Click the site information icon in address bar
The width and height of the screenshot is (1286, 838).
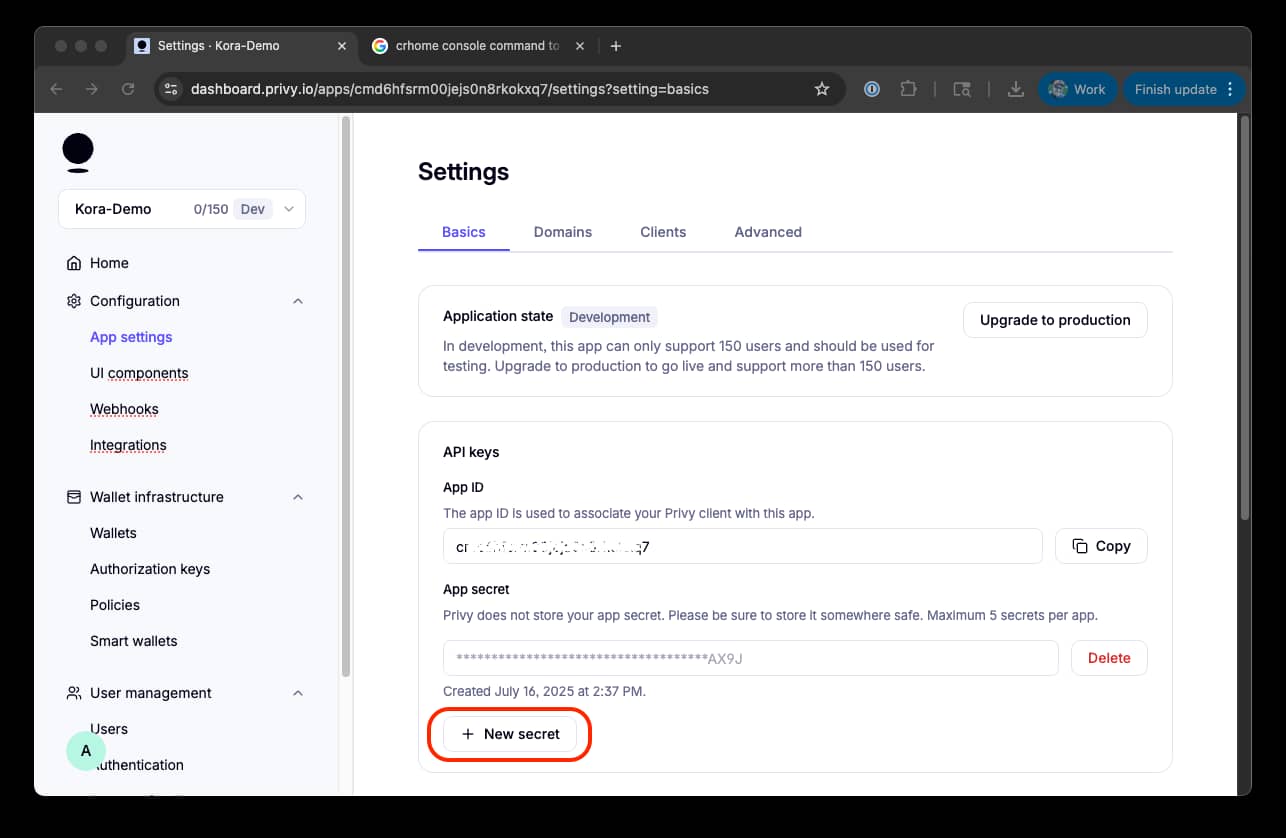pos(170,89)
